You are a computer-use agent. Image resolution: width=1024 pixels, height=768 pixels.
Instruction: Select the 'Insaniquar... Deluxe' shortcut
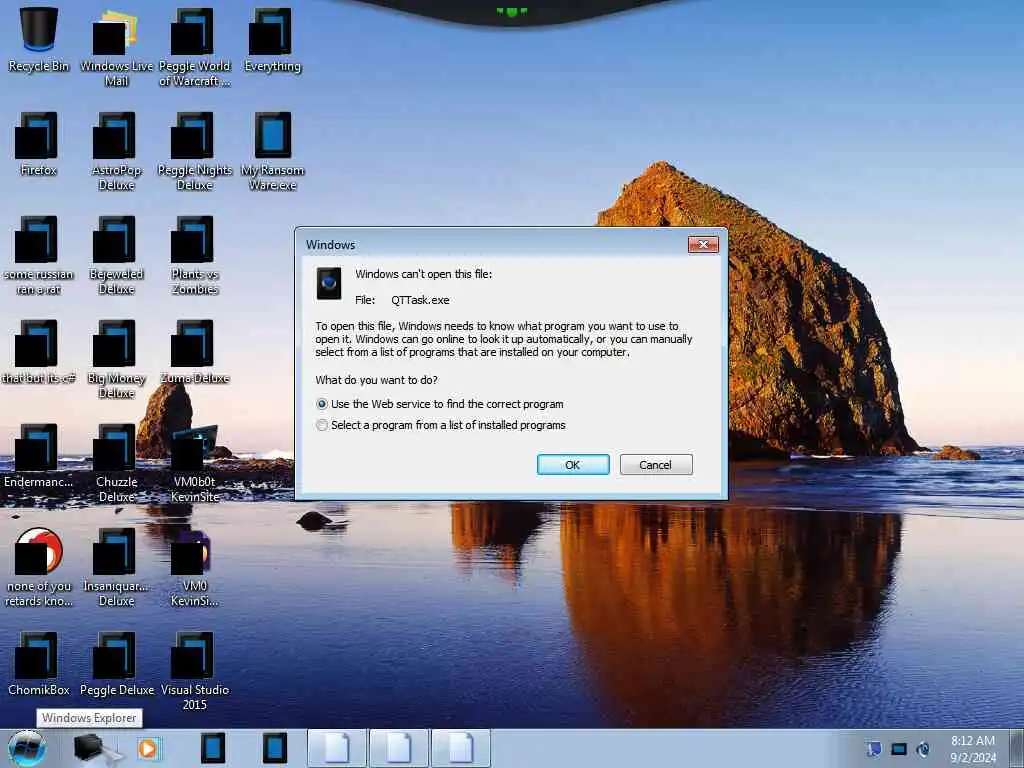[116, 568]
